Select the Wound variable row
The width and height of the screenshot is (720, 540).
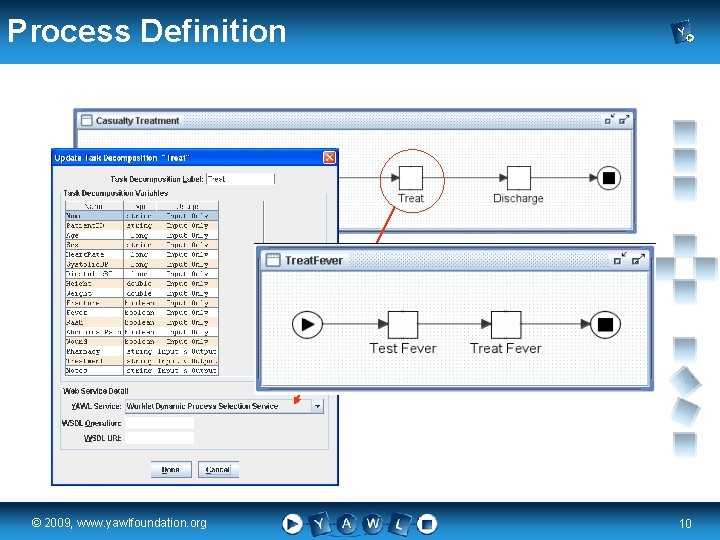(141, 341)
